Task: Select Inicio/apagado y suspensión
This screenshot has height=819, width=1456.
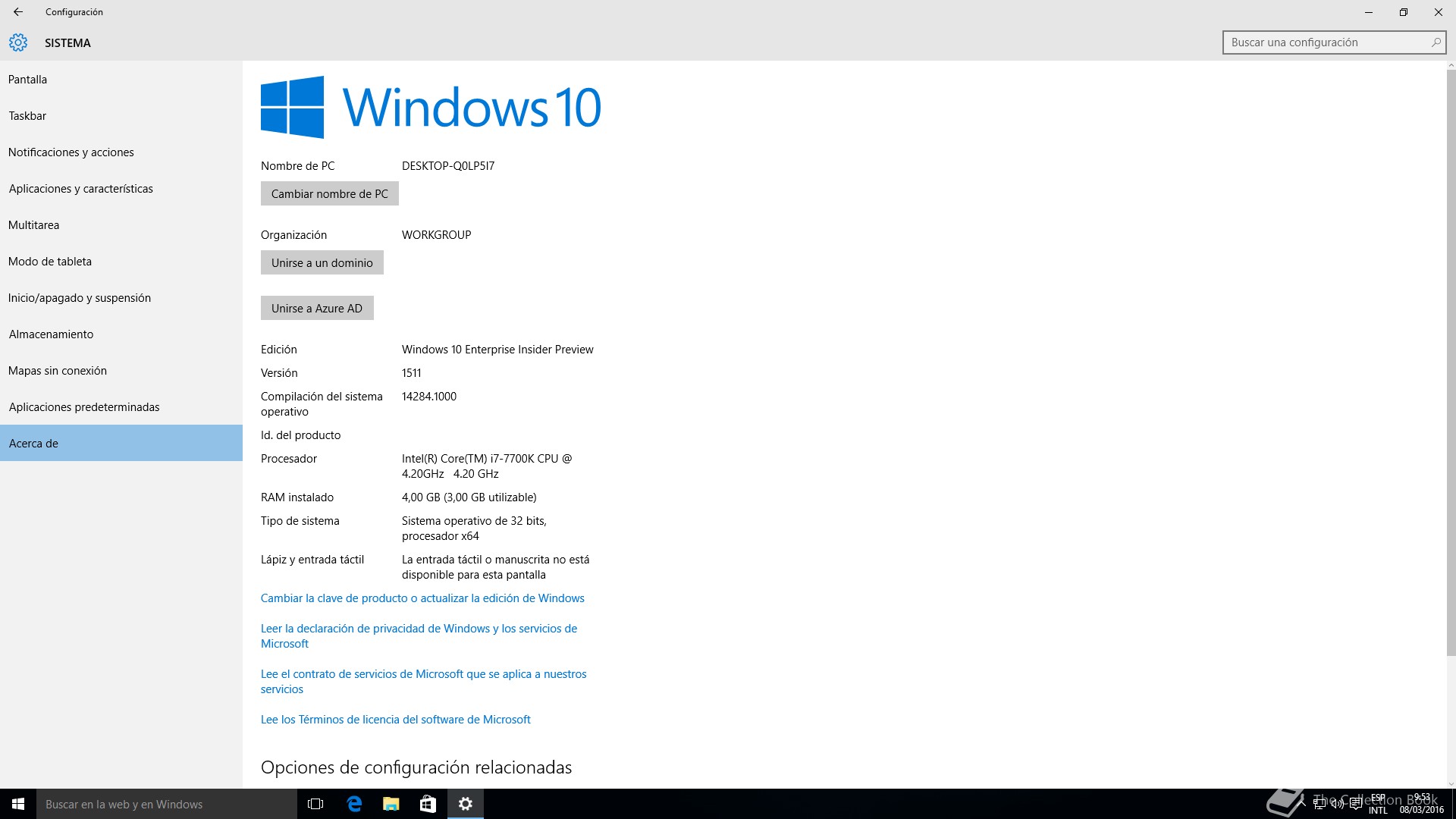Action: coord(121,298)
